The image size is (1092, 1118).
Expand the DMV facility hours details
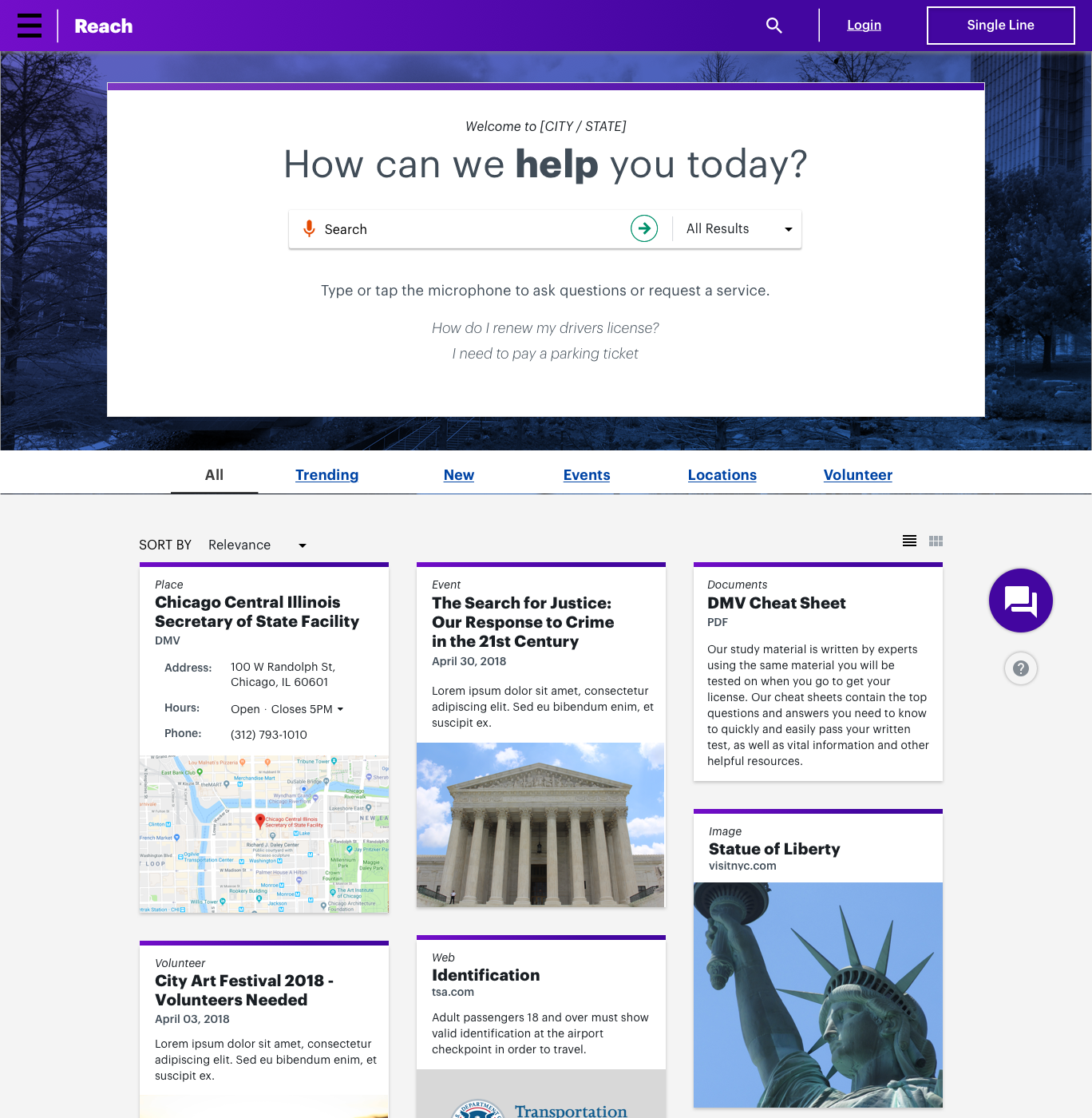[x=340, y=708]
